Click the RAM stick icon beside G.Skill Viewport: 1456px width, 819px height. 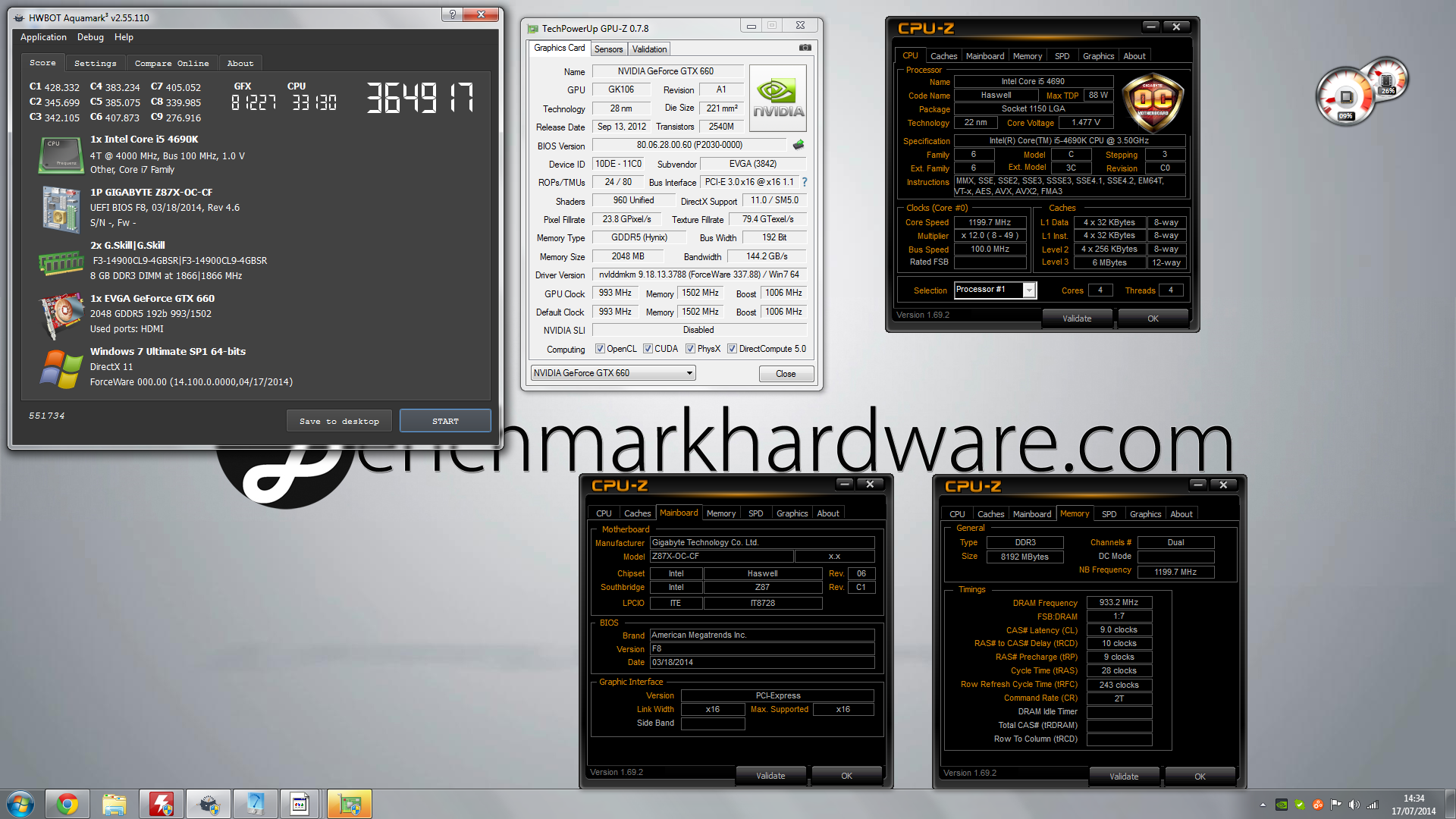61,262
